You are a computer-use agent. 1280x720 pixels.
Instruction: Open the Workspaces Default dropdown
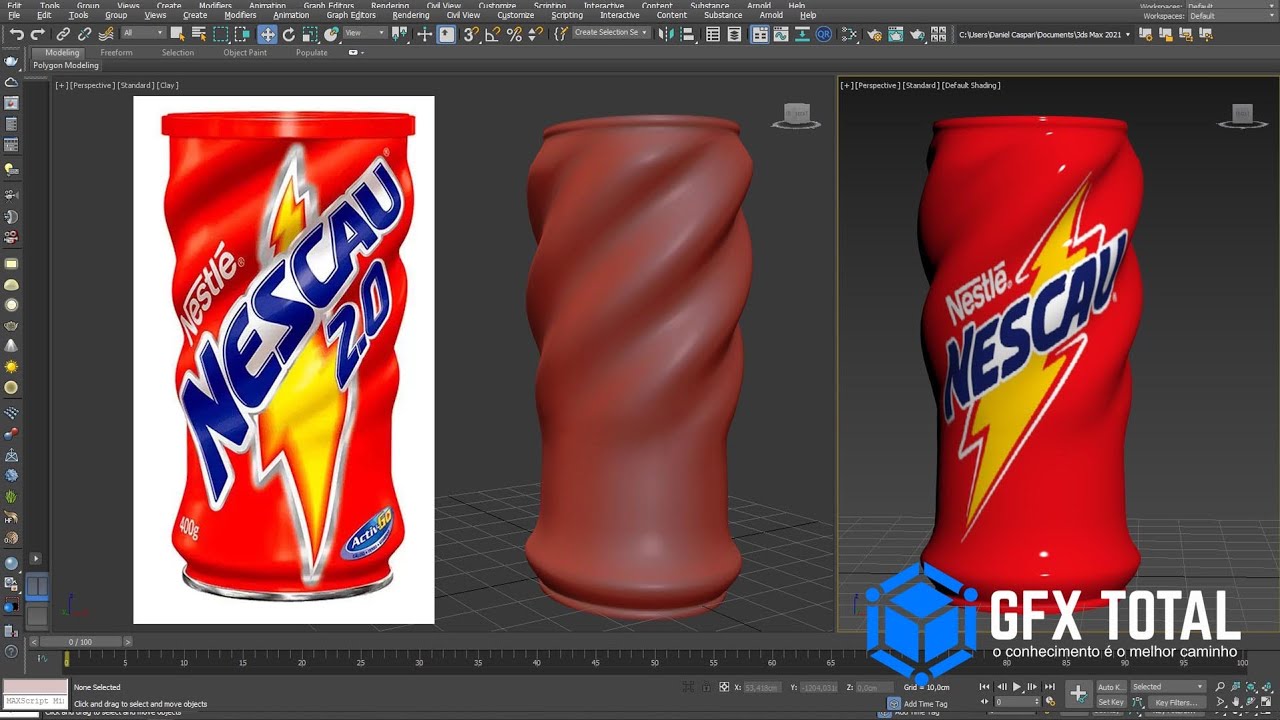1230,16
